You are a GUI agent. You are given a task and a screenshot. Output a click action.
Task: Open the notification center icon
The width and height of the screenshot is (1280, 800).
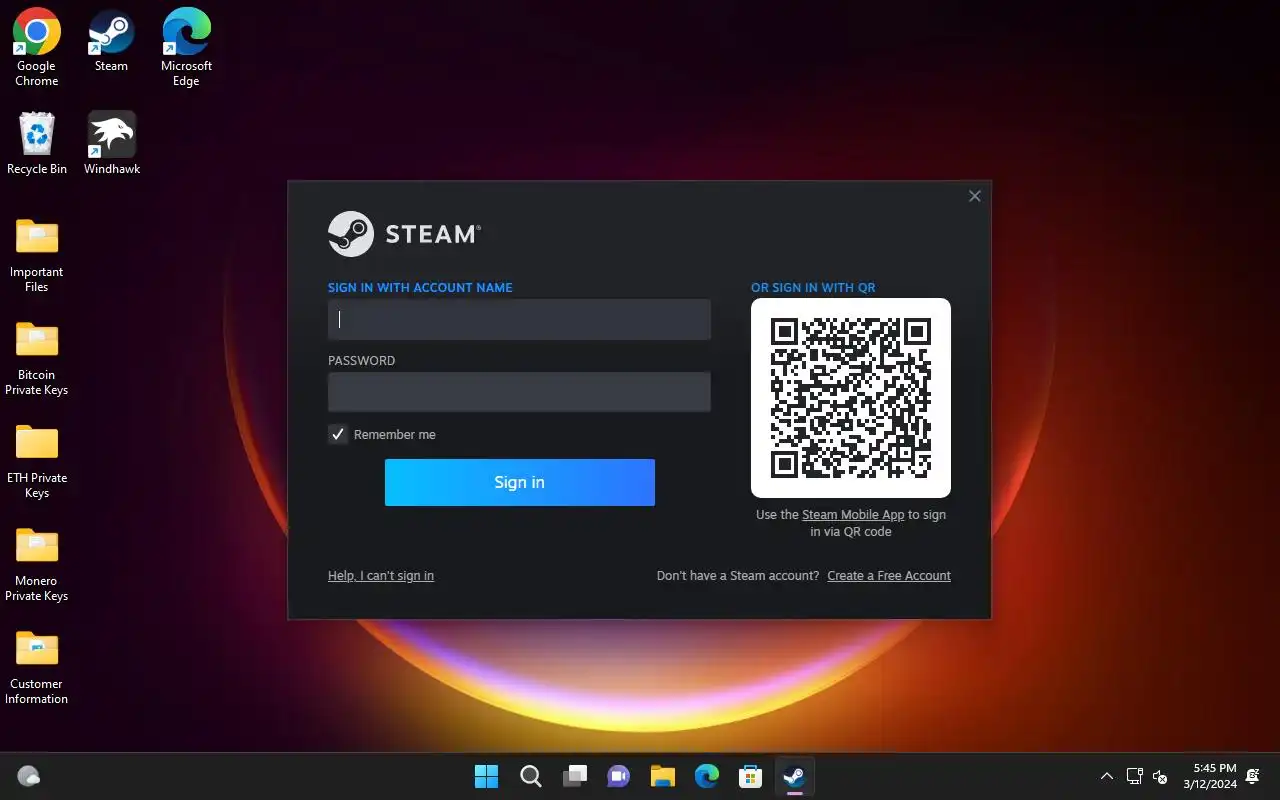(1254, 776)
